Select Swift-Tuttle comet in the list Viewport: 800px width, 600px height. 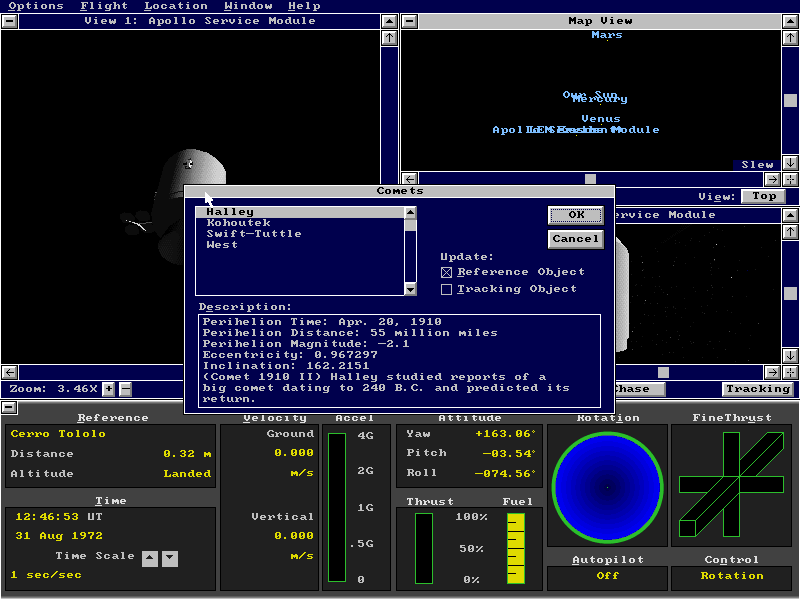coord(301,234)
